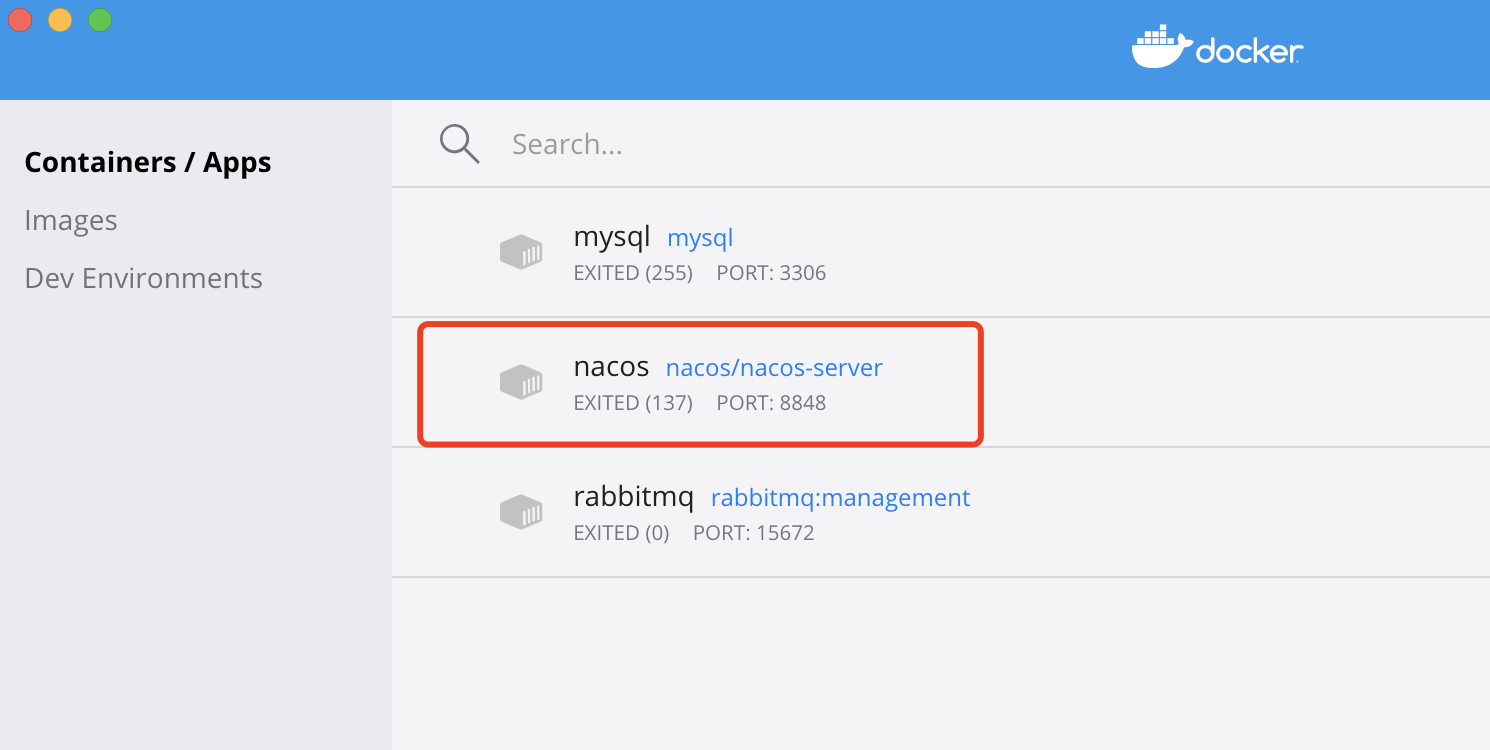Image resolution: width=1490 pixels, height=750 pixels.
Task: Click the mysql container icon
Action: 521,252
